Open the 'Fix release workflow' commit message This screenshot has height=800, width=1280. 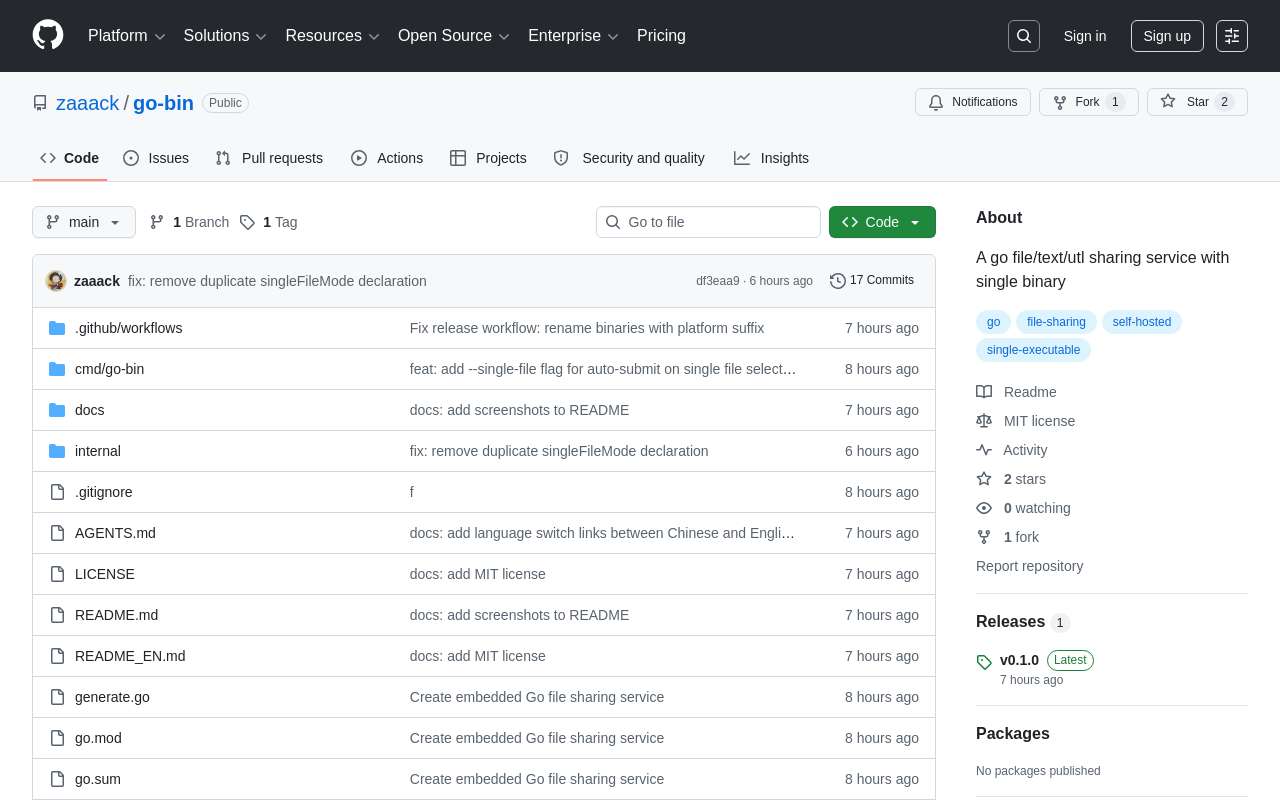coord(587,328)
